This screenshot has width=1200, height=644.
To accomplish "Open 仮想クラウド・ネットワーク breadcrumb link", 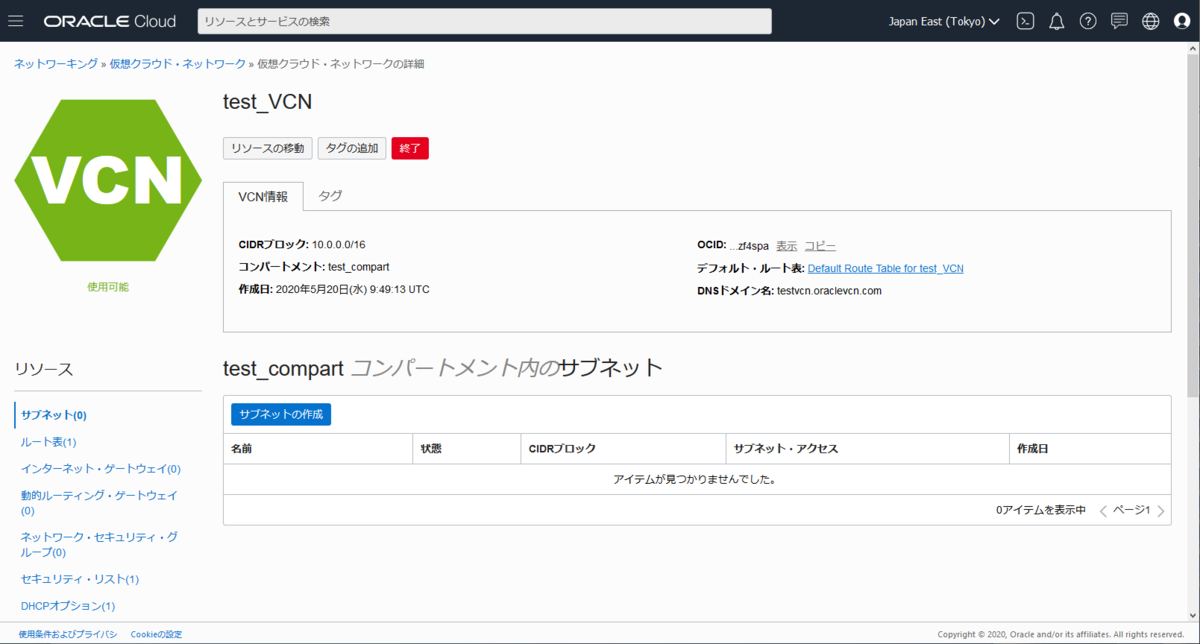I will pyautogui.click(x=177, y=64).
